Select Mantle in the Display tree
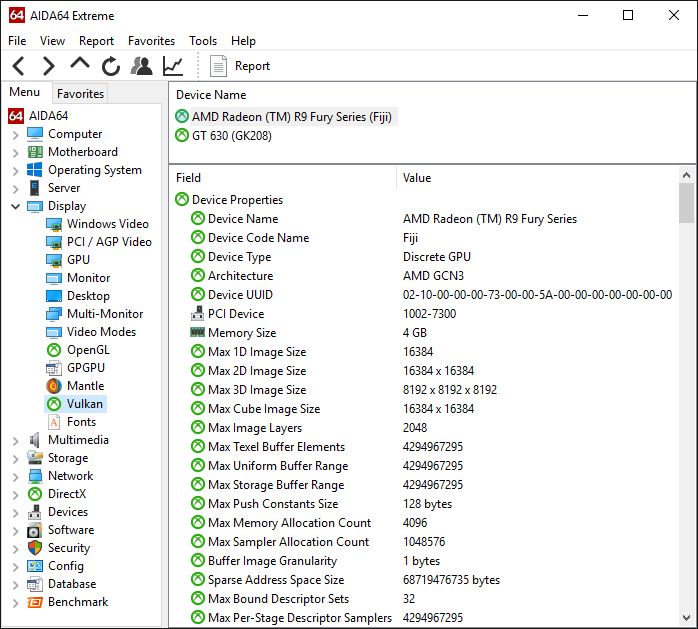Viewport: 698px width, 629px height. pos(85,386)
